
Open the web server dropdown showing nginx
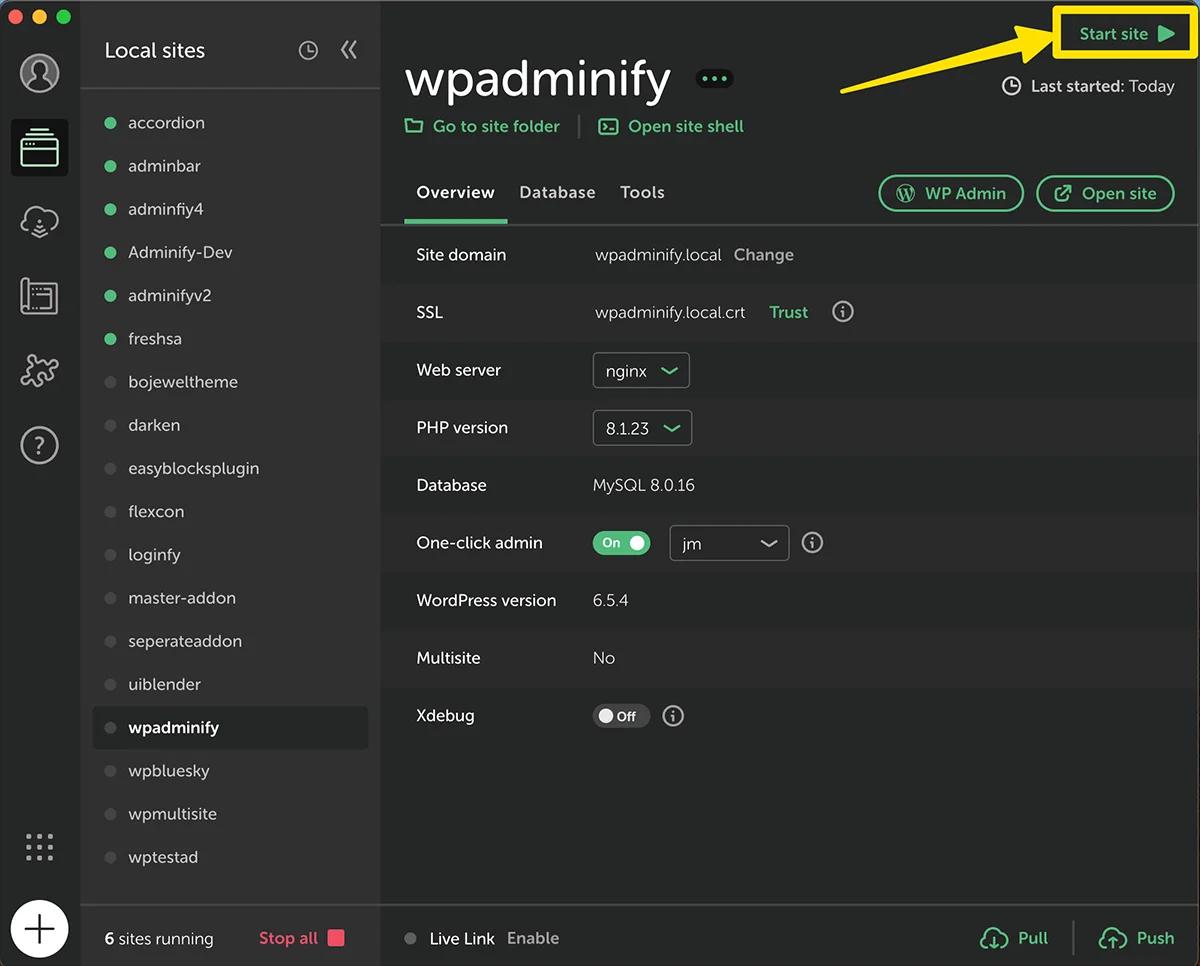tap(641, 370)
